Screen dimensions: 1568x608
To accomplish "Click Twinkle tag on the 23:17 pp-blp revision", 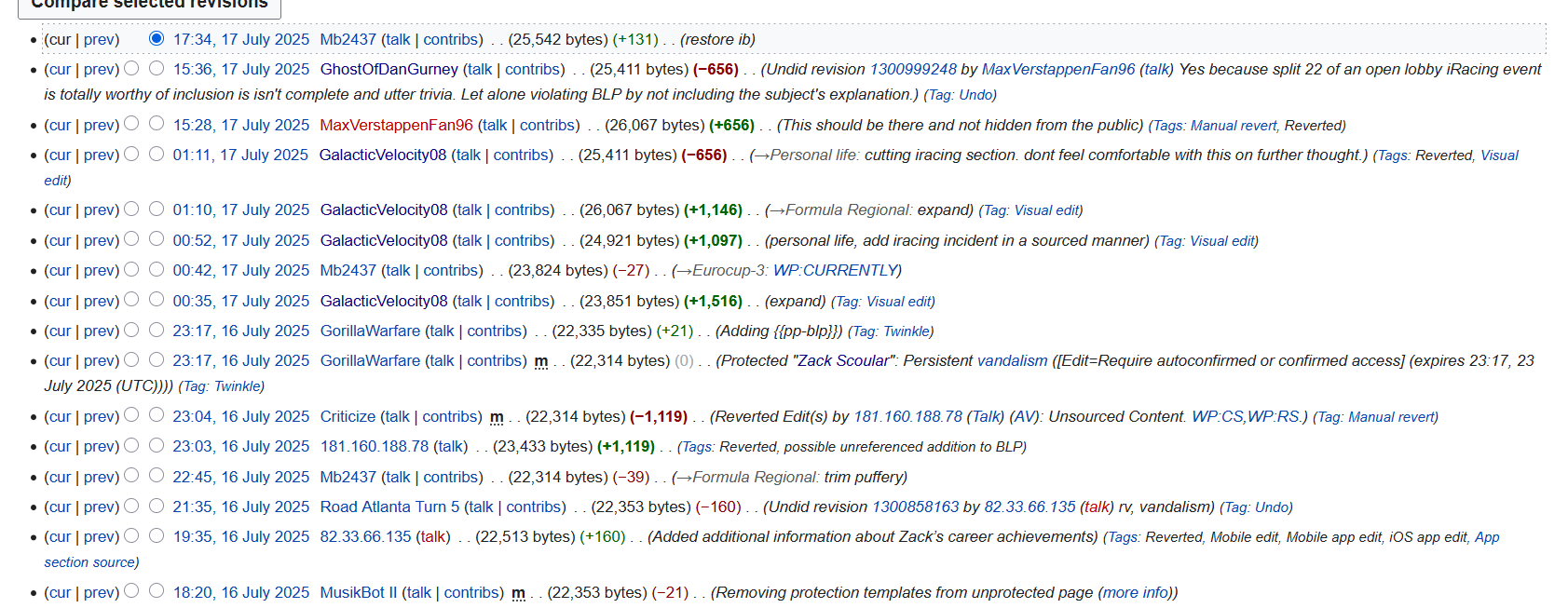I will tap(907, 331).
